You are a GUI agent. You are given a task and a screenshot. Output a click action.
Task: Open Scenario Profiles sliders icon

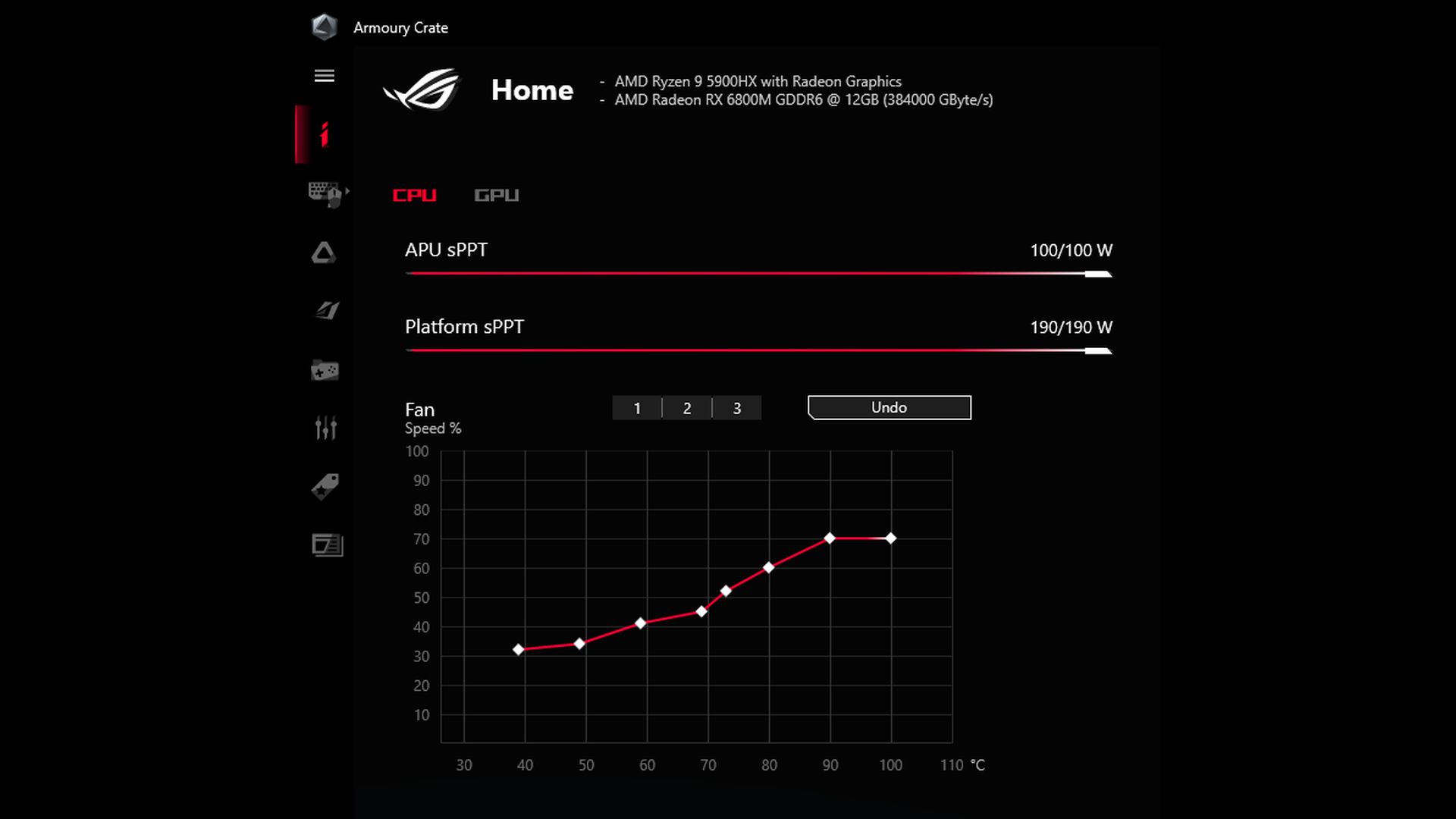(x=325, y=428)
